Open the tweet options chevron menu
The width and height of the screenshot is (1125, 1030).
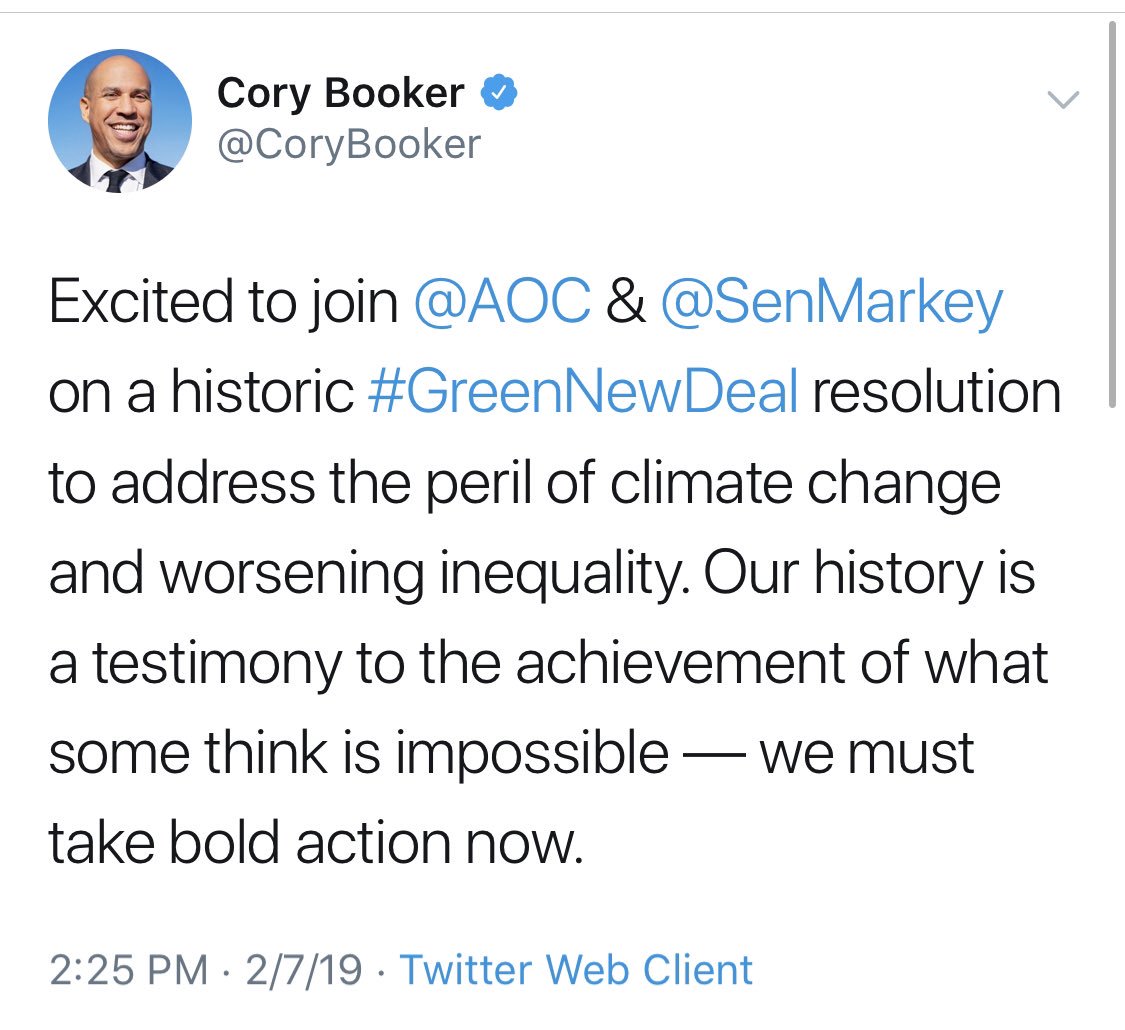(1062, 98)
